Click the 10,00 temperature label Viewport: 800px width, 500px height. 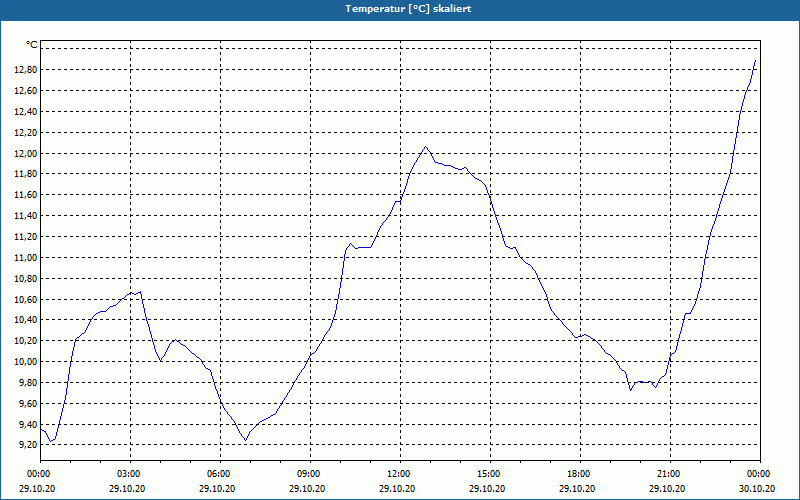27,362
